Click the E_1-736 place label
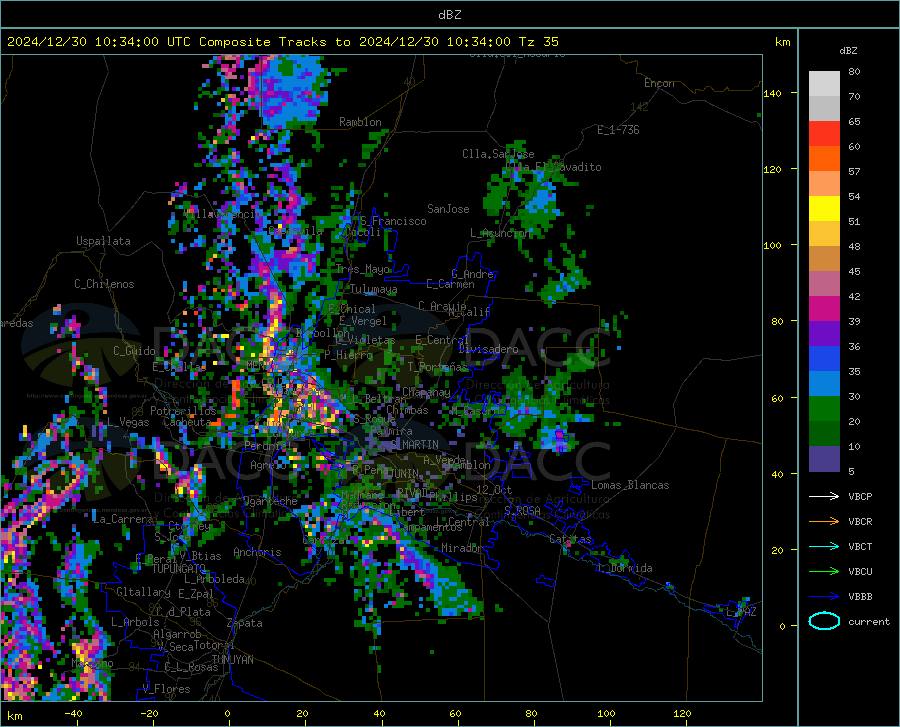 point(618,130)
